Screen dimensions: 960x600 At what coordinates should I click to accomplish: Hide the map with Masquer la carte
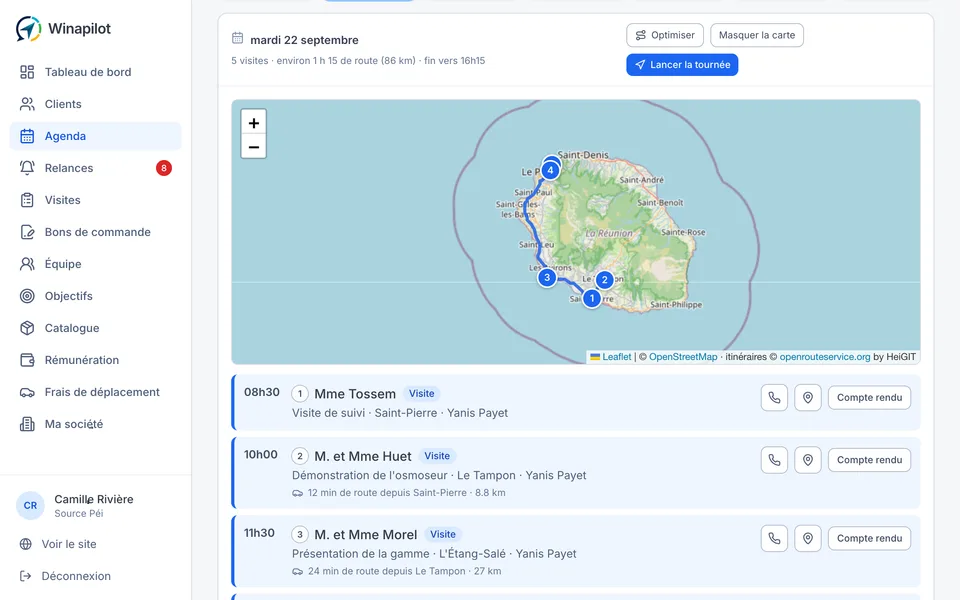click(757, 35)
